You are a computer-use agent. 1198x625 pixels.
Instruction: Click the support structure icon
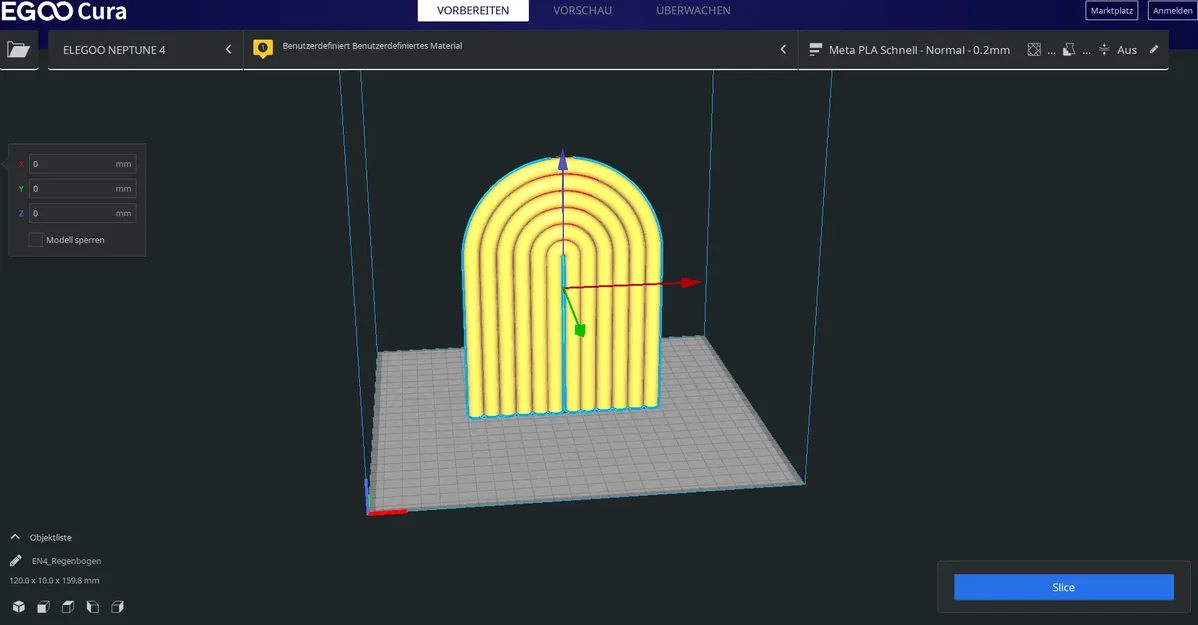coord(1069,50)
